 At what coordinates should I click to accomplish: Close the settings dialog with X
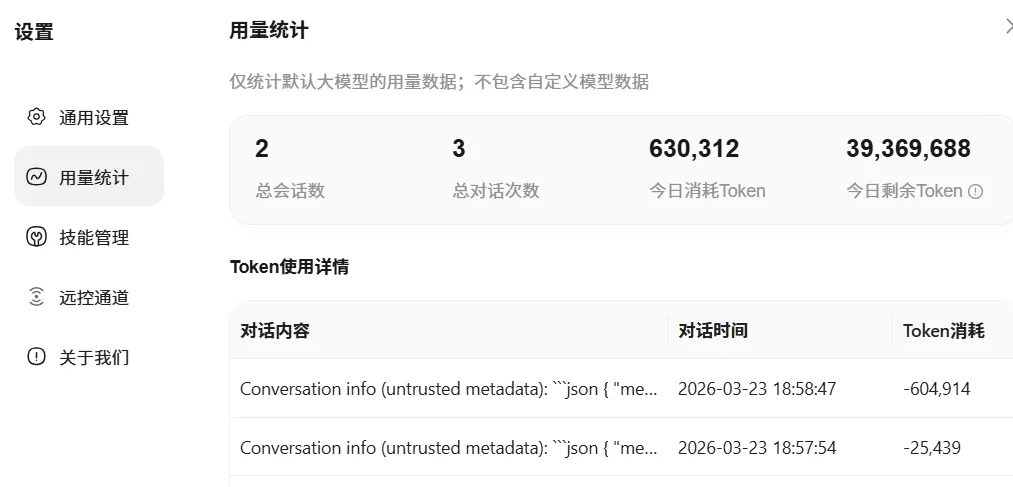pos(1008,27)
